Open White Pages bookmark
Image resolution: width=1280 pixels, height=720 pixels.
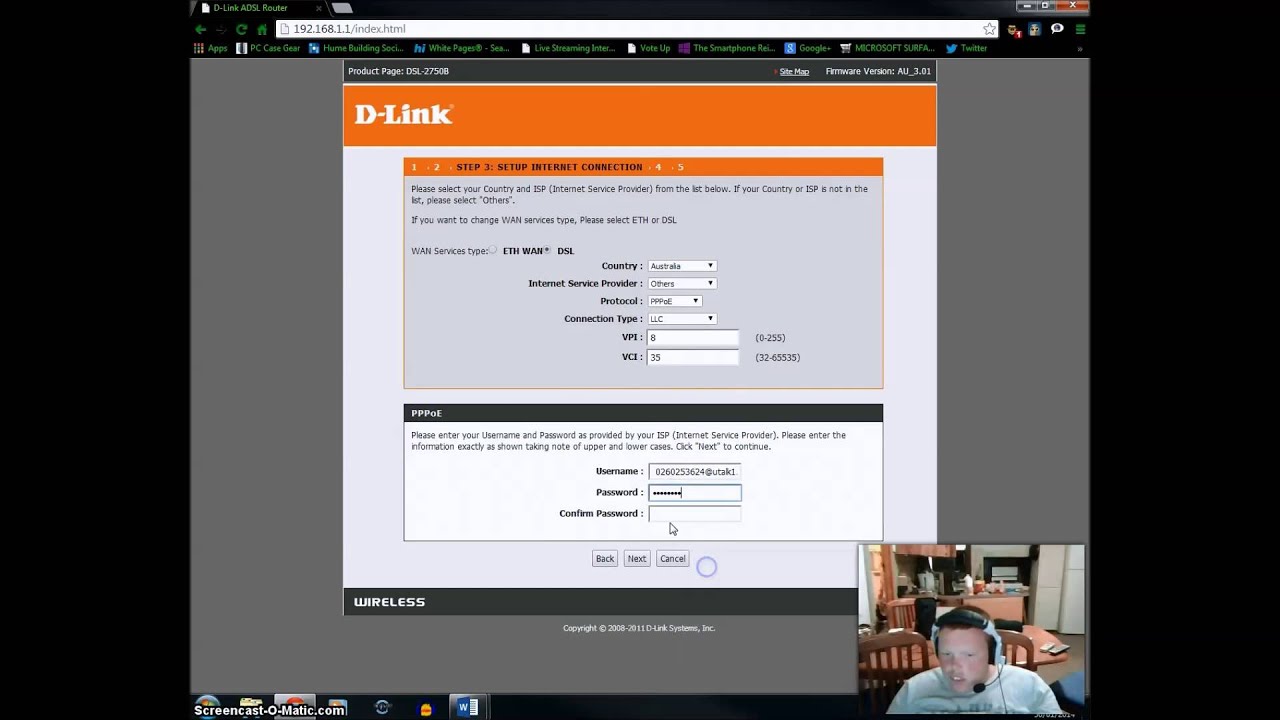coord(462,48)
